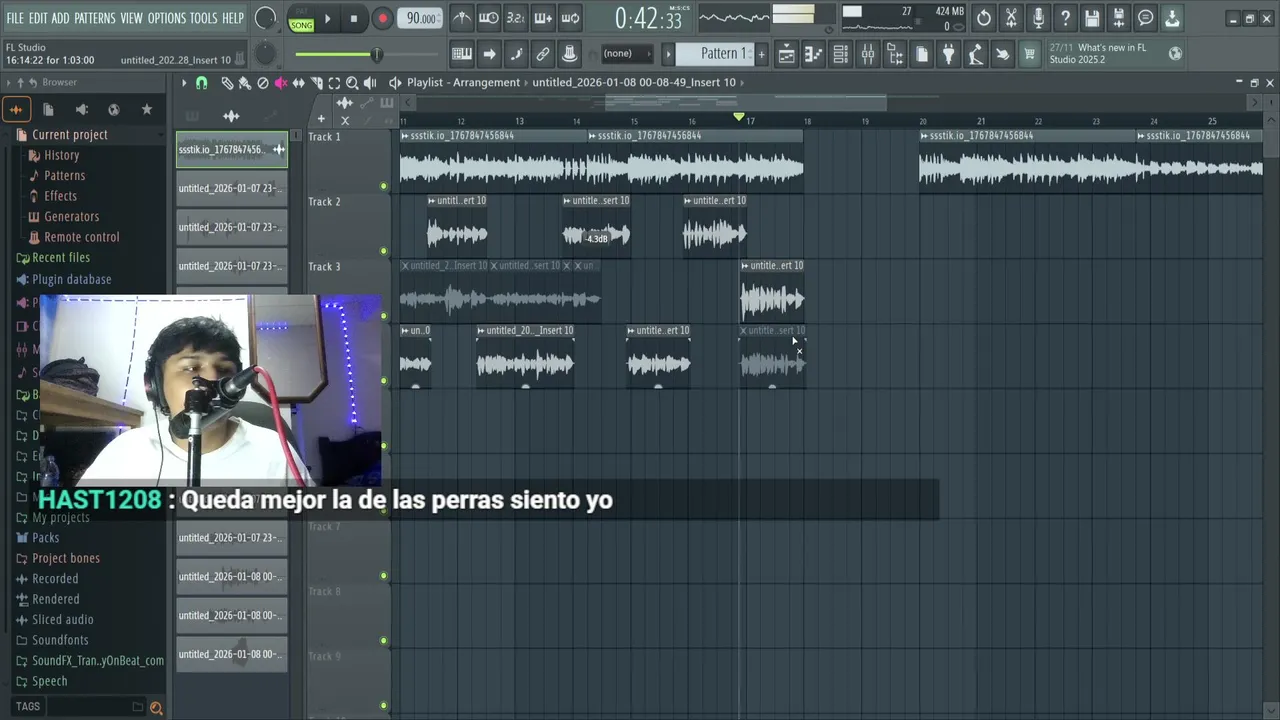Select the Paint brush tool in Playlist
1280x720 pixels.
click(245, 83)
